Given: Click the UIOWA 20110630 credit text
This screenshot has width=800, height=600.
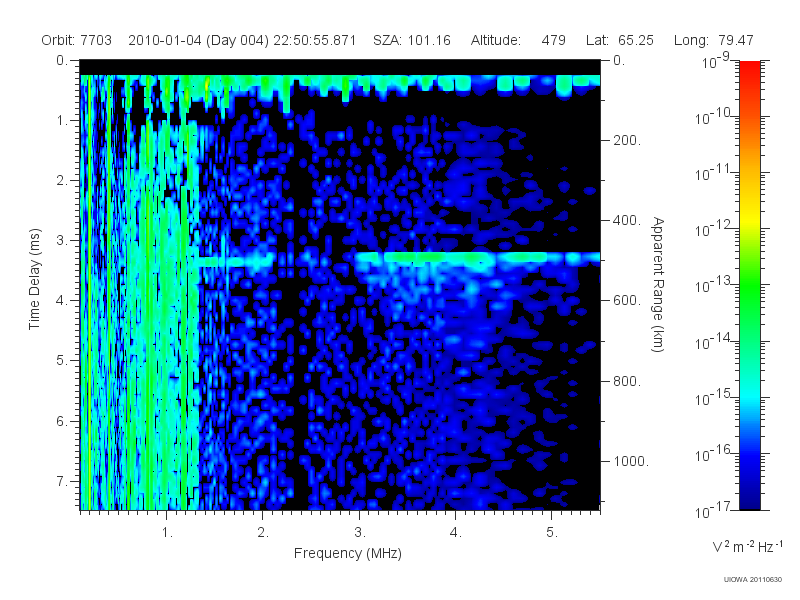Looking at the screenshot, I should [x=753, y=580].
